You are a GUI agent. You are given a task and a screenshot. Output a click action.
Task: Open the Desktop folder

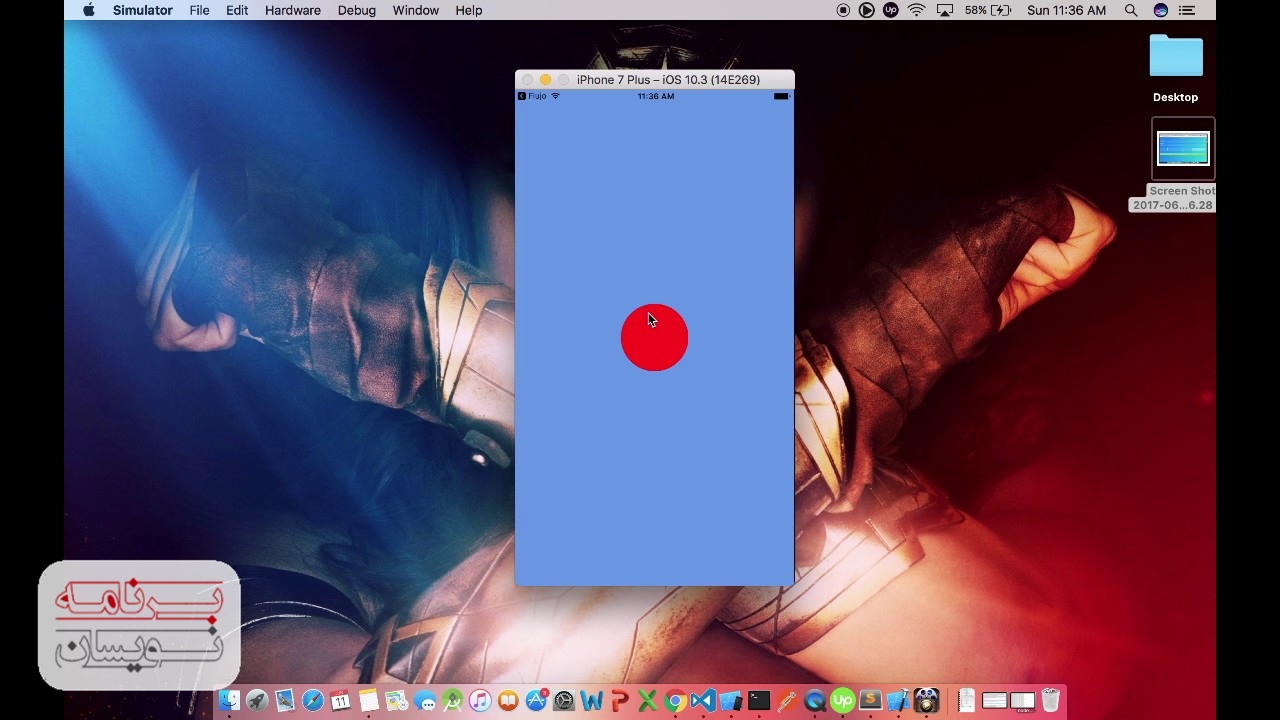(x=1175, y=58)
